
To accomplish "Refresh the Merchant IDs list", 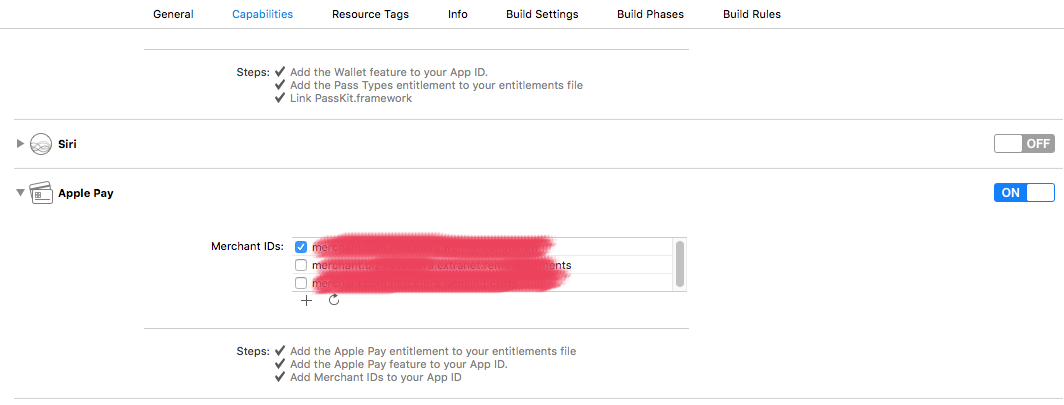I will (x=334, y=300).
